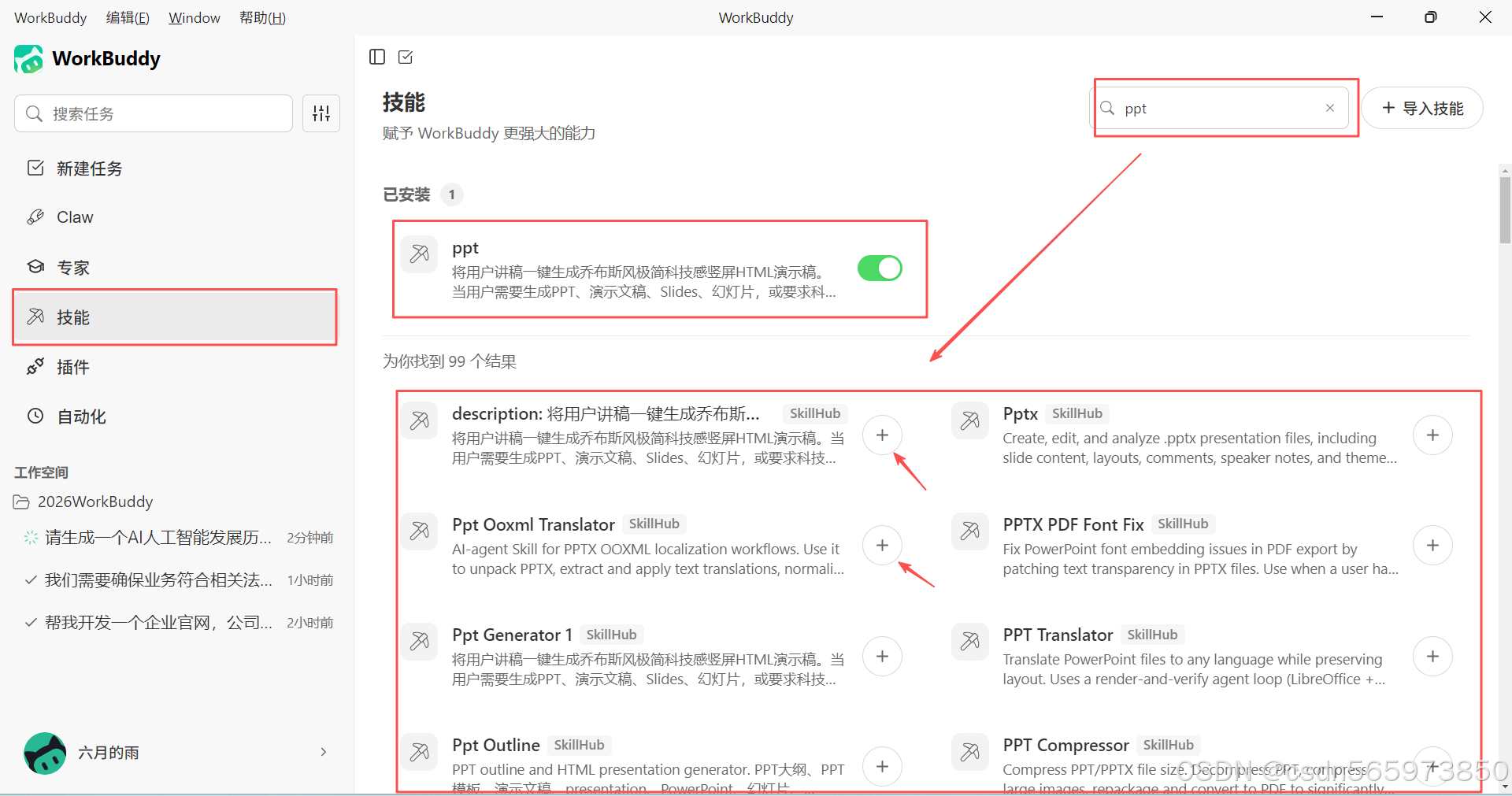Open the task filter settings icon
Image resolution: width=1512 pixels, height=796 pixels.
[x=321, y=113]
